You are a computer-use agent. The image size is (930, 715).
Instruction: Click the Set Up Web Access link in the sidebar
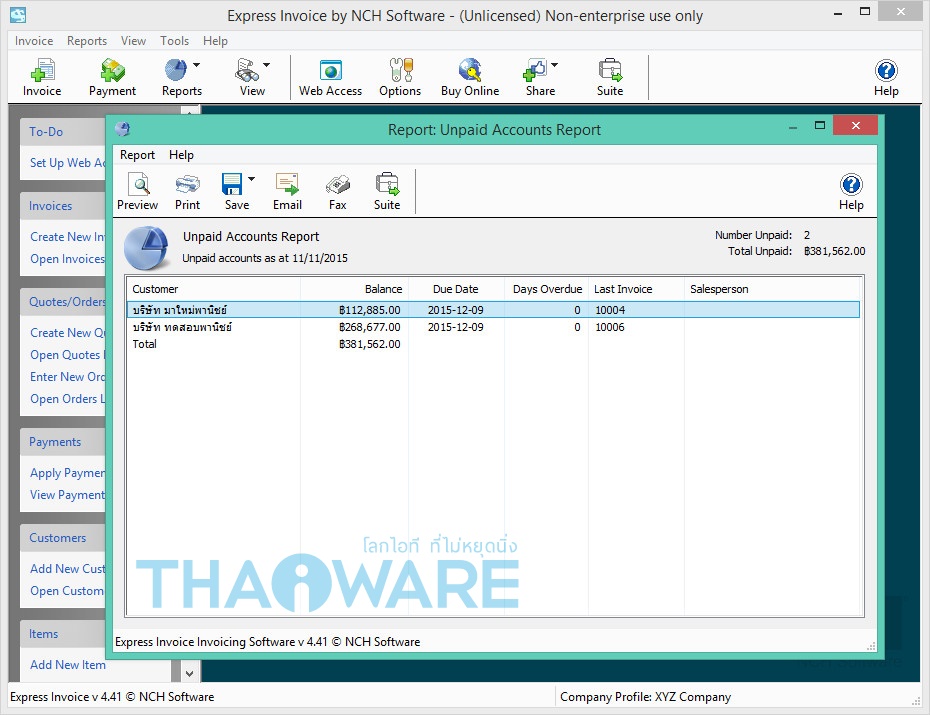click(68, 162)
